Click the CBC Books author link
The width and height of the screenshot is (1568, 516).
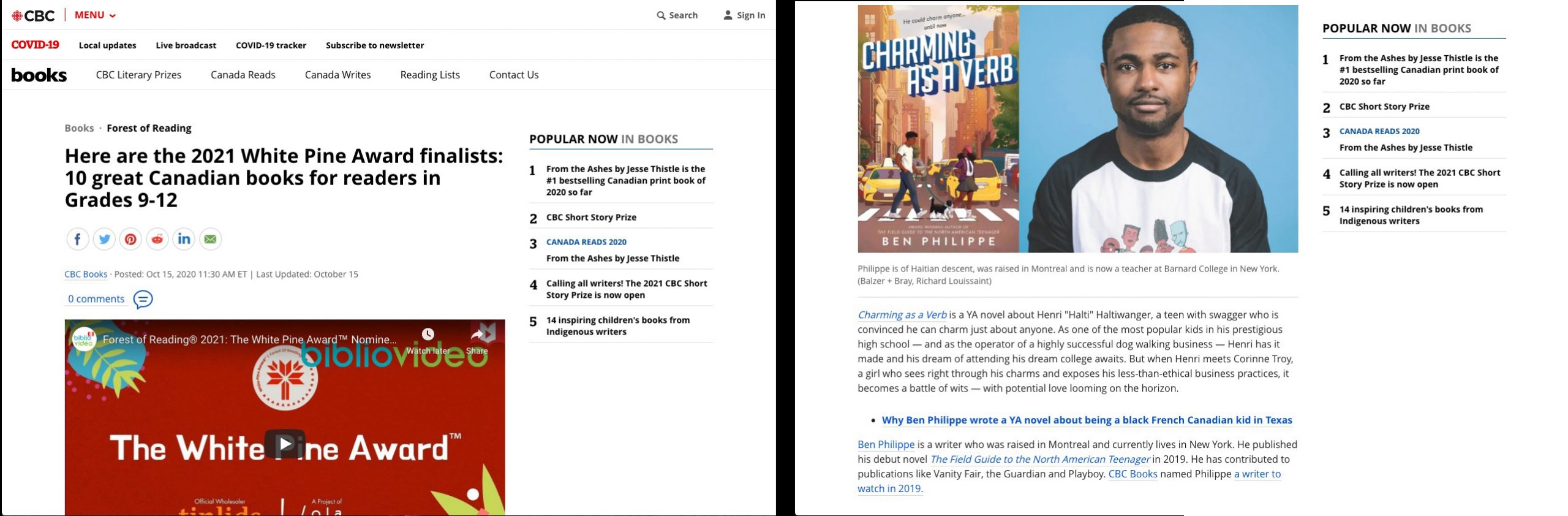coord(86,274)
